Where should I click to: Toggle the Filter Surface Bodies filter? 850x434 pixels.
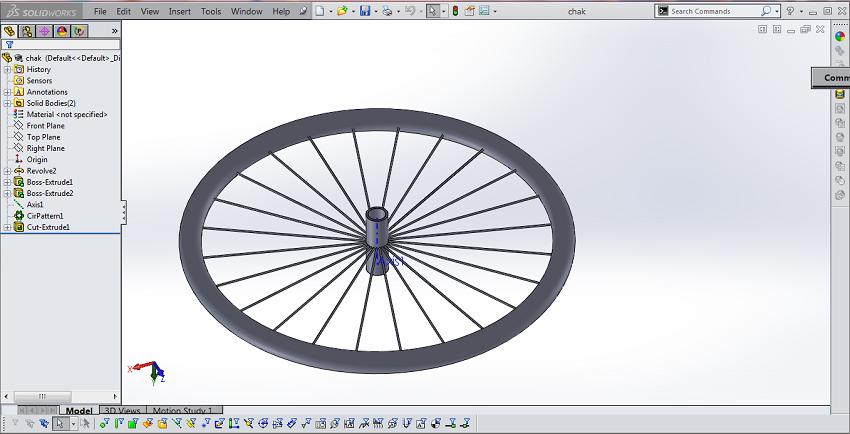147,424
